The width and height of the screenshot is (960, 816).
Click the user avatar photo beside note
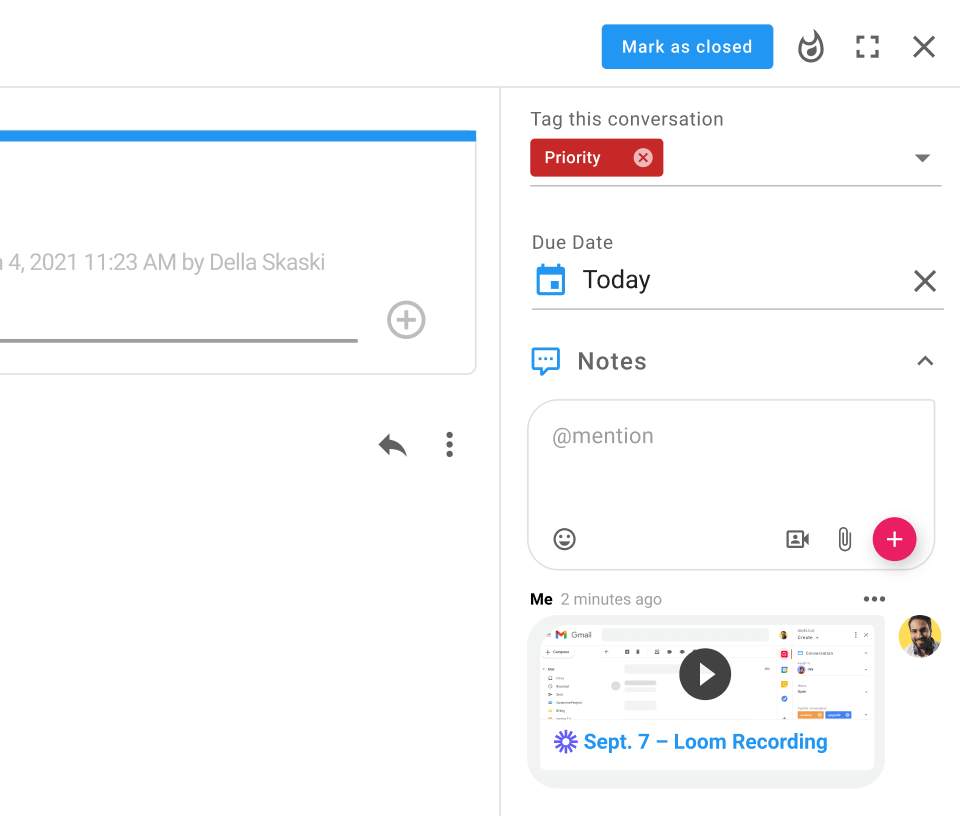(x=920, y=636)
